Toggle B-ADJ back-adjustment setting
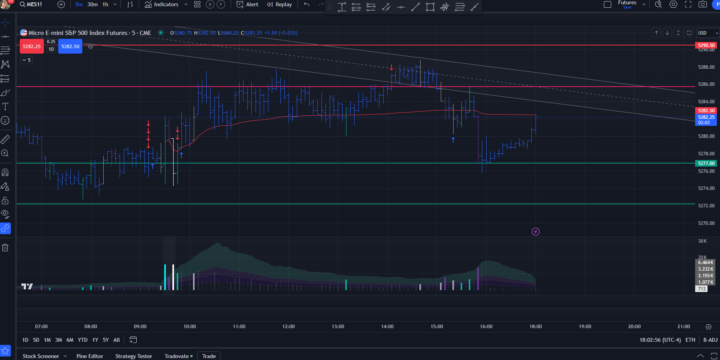The height and width of the screenshot is (360, 720). coord(709,340)
